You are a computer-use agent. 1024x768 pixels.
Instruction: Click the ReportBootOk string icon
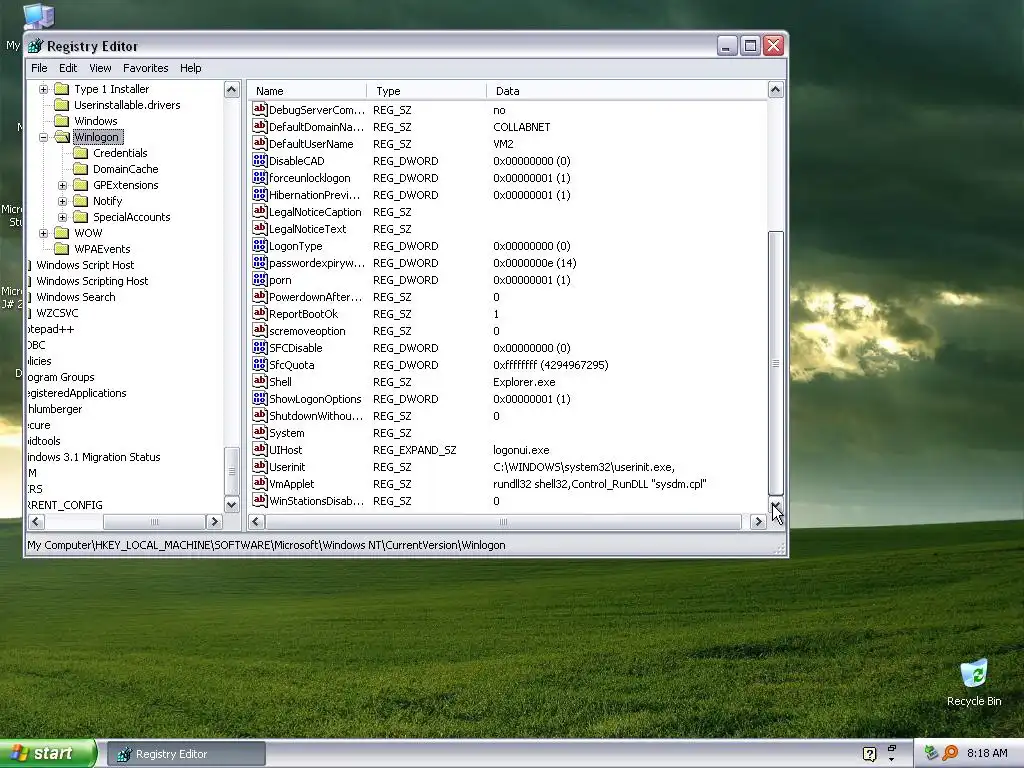[x=259, y=313]
